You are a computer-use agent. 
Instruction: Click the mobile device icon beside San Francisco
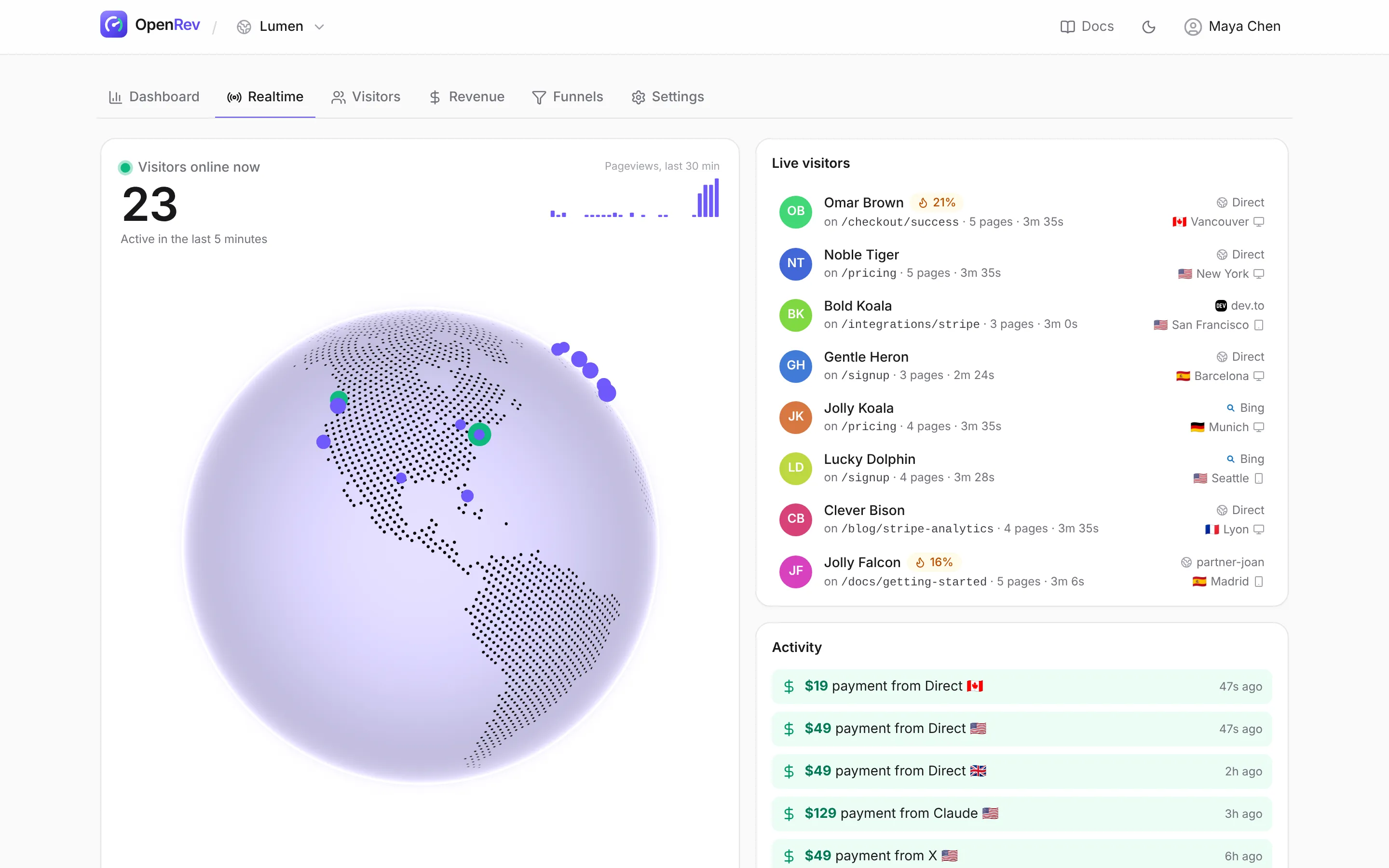(x=1259, y=325)
